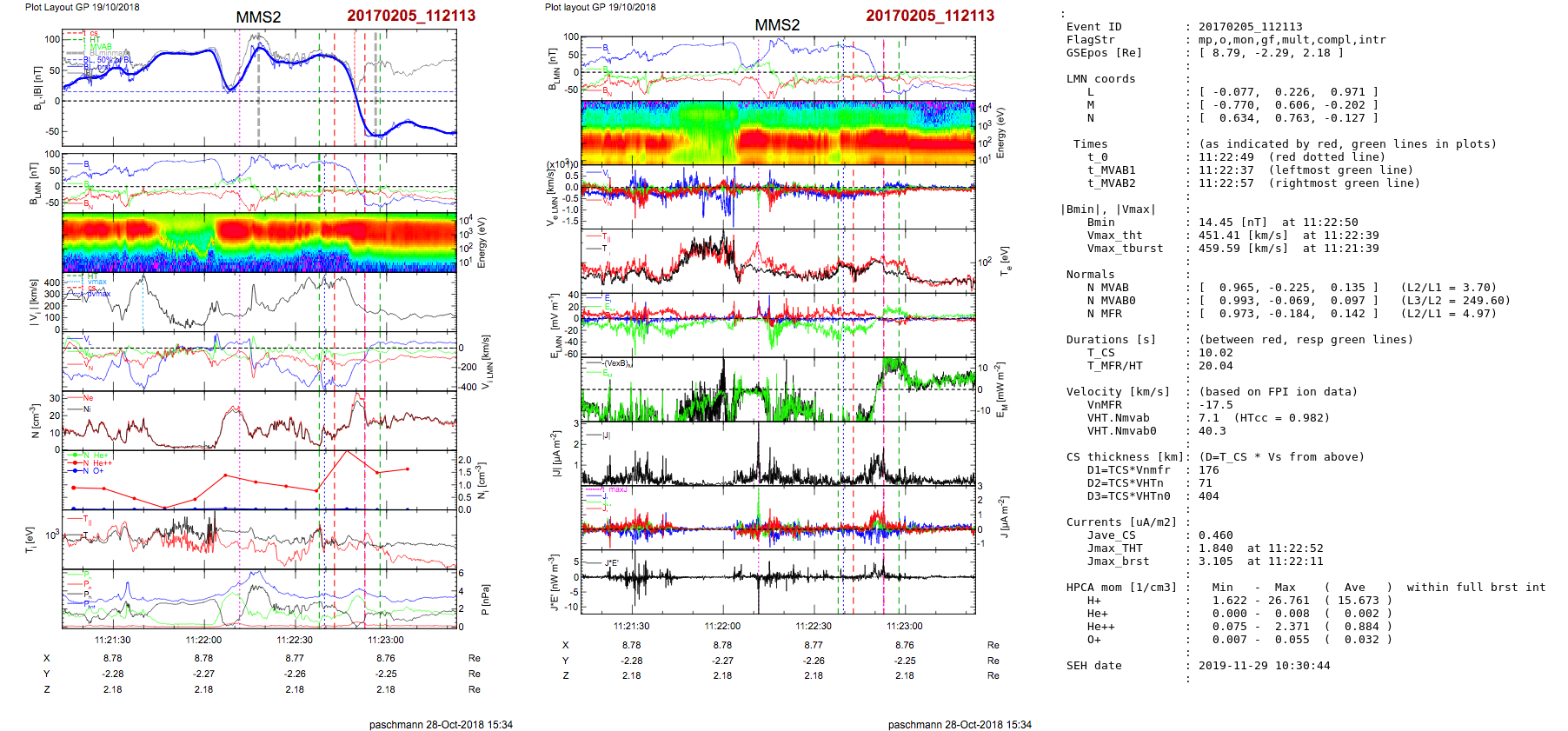Click 'Plot Layout GP 19/10/2018' above the left plot

[82, 7]
